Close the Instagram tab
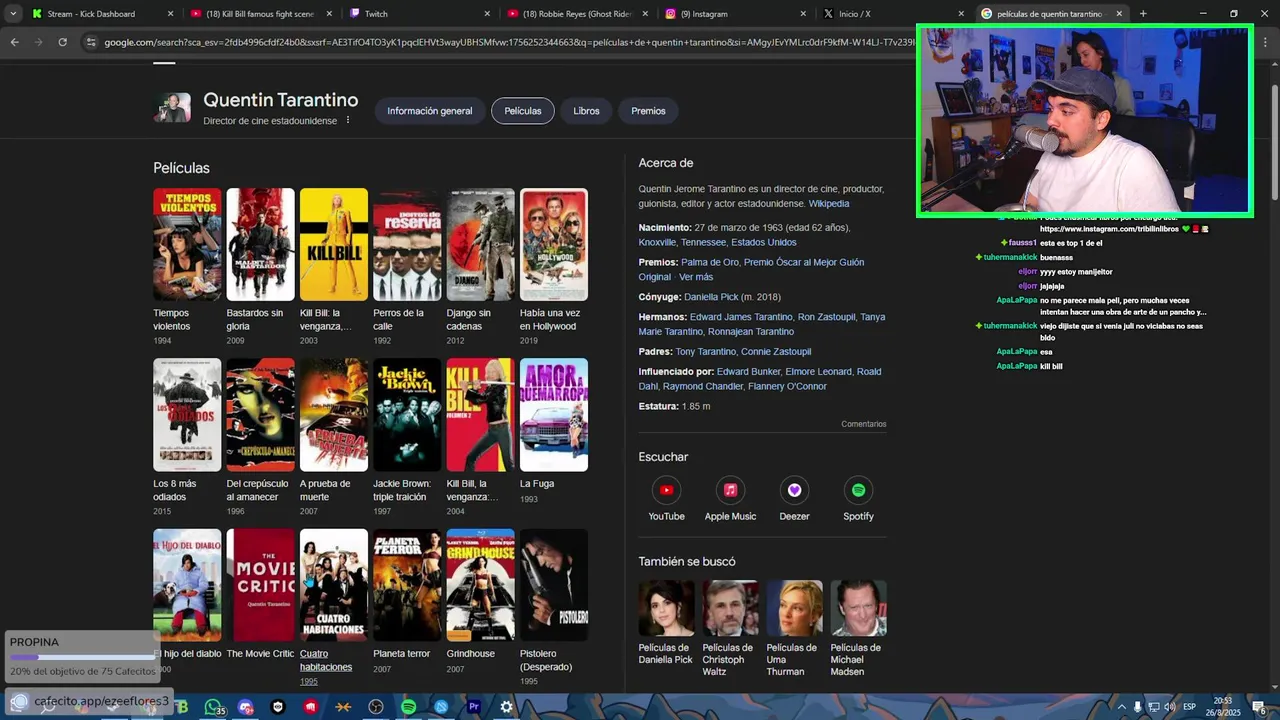The width and height of the screenshot is (1280, 720). point(803,14)
